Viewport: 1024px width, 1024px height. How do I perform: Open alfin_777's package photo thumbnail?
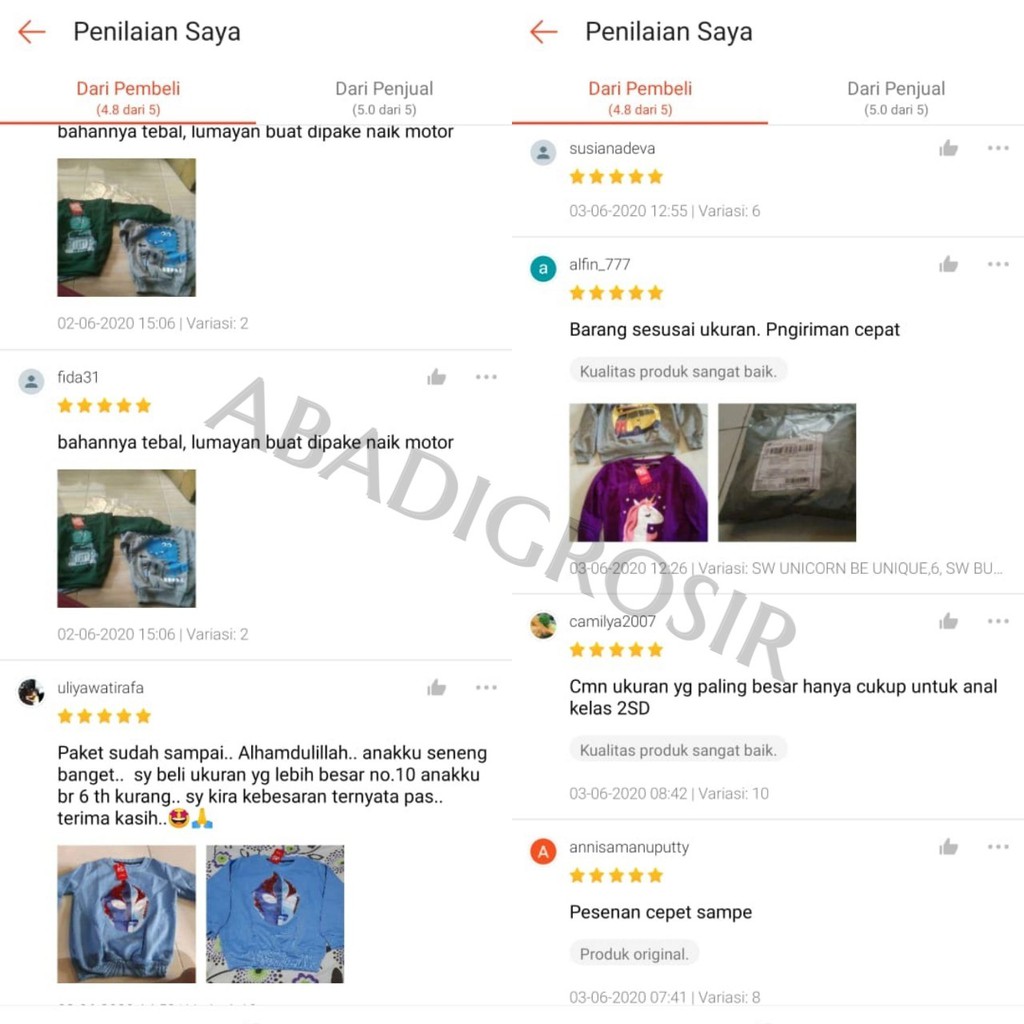tap(787, 472)
